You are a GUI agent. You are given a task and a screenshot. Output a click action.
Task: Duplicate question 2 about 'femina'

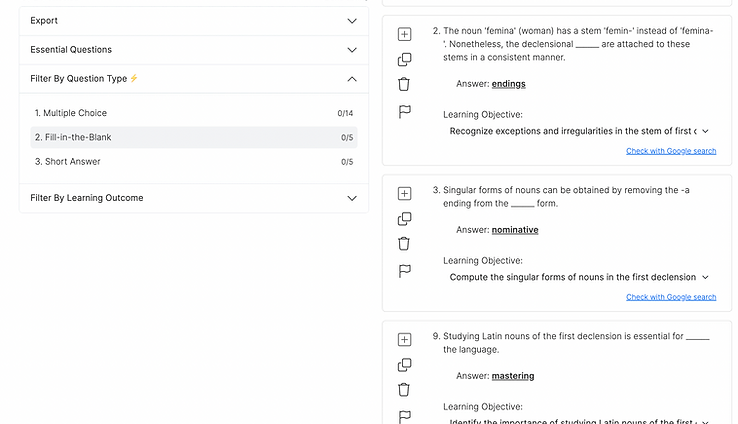pyautogui.click(x=404, y=59)
